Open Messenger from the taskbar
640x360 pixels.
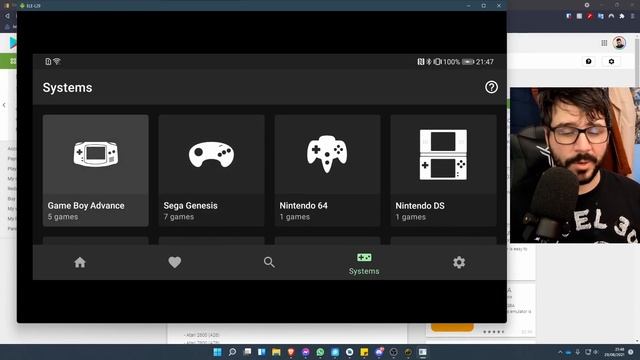coord(306,352)
